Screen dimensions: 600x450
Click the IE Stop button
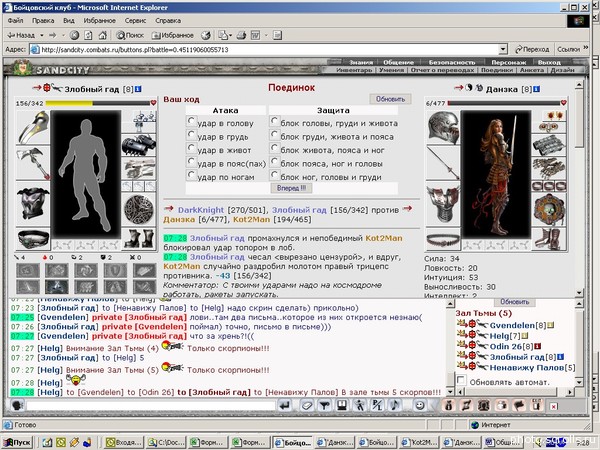(x=74, y=35)
